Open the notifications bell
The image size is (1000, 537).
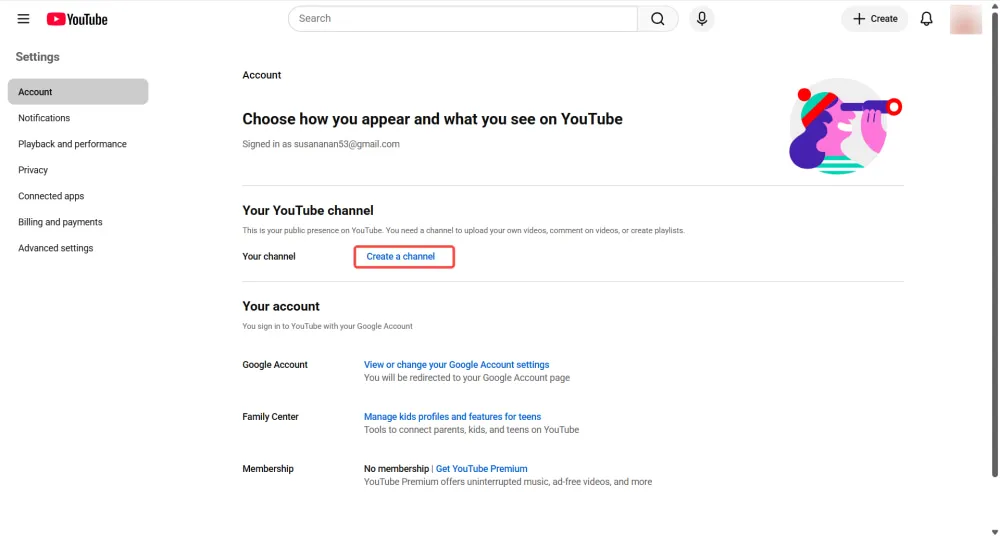coord(926,19)
